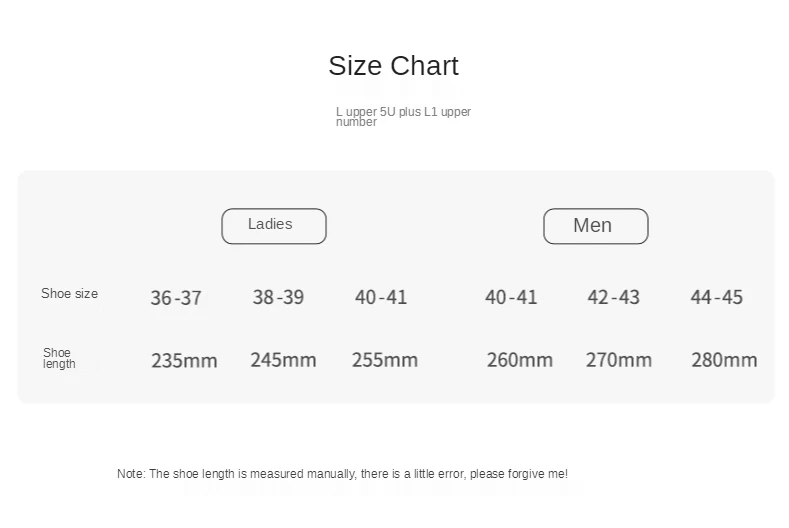Select the Size Chart heading

coord(393,66)
